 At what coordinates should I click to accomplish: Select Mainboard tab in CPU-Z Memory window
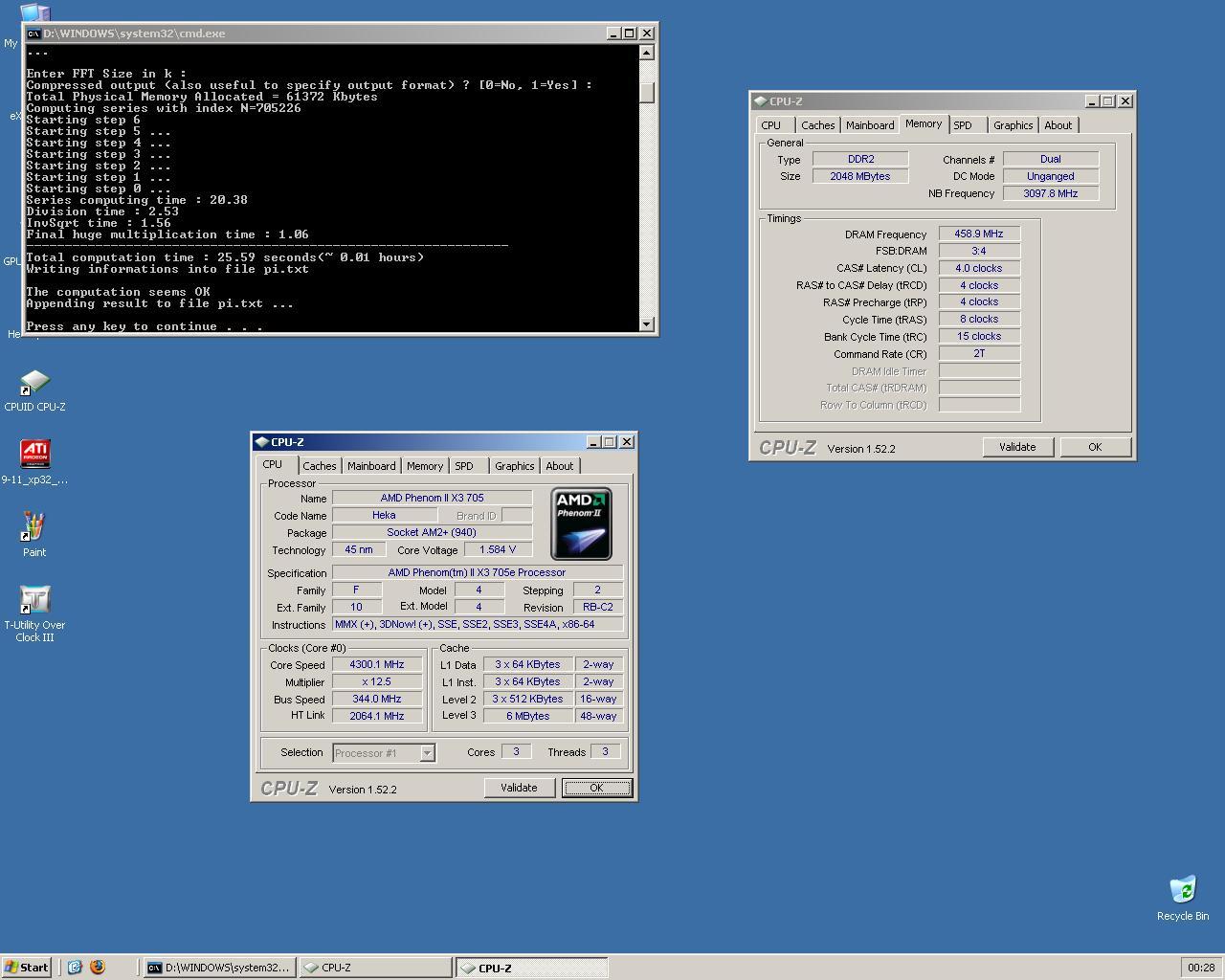[870, 125]
